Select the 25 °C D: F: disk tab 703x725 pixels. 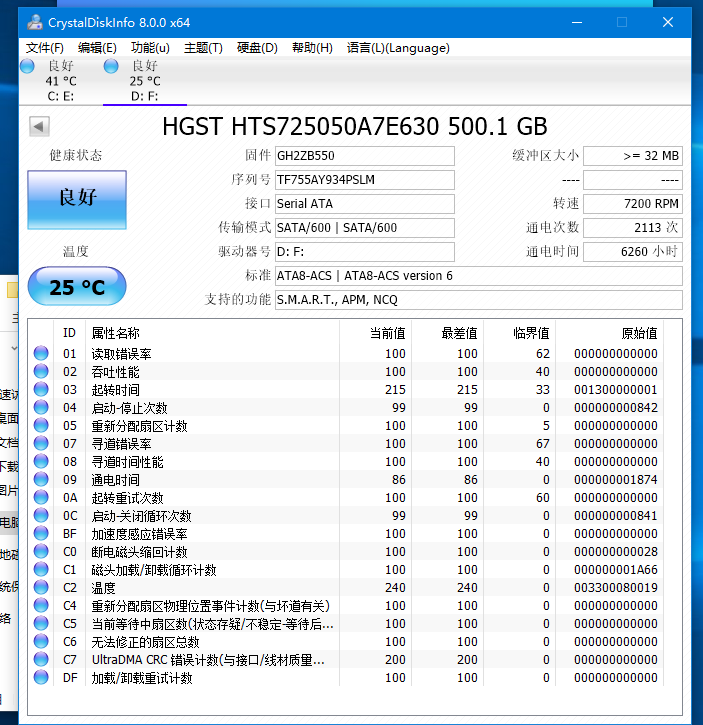(145, 81)
